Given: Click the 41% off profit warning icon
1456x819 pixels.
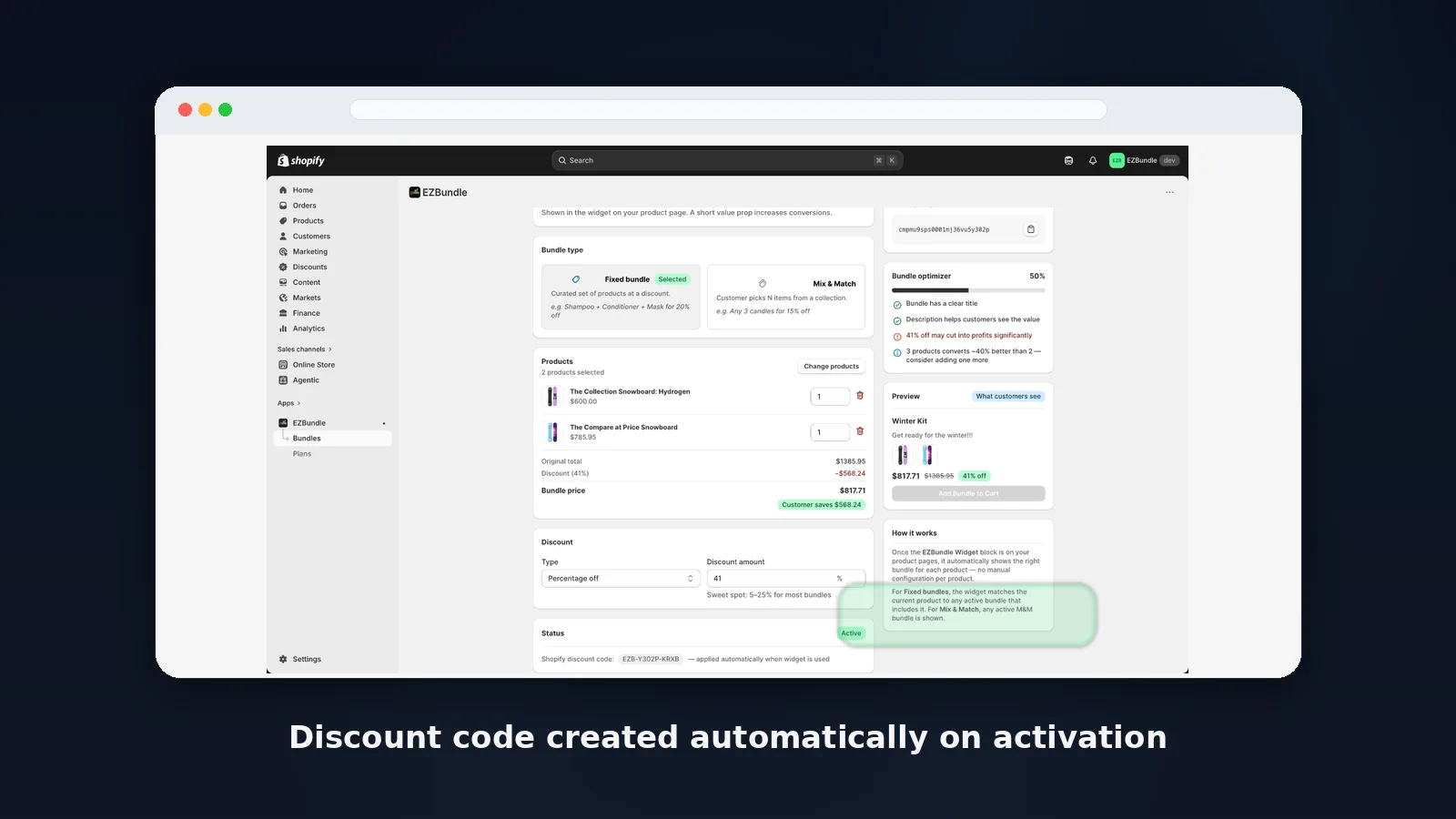Looking at the screenshot, I should pos(897,337).
